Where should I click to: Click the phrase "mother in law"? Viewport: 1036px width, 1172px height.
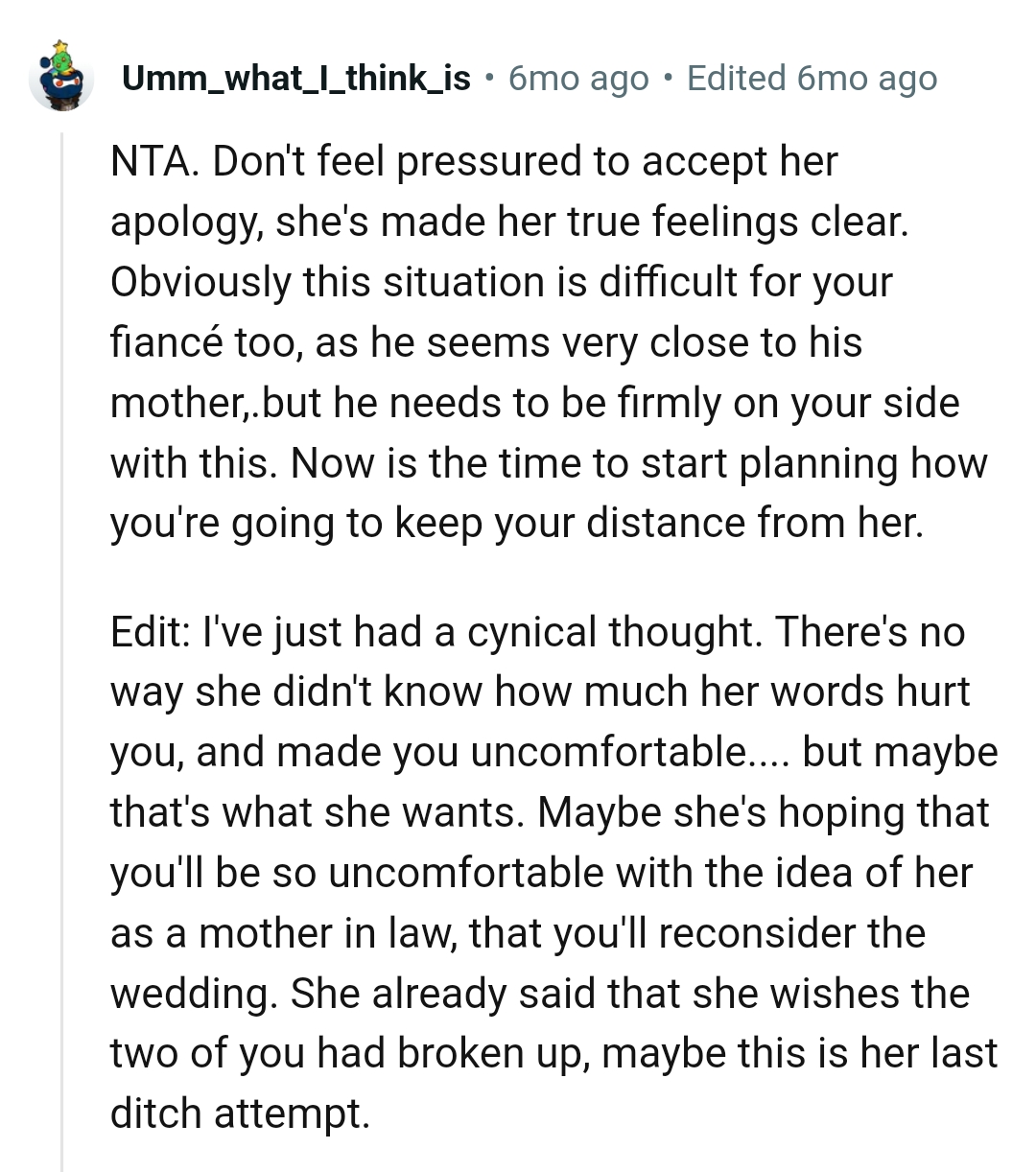(326, 933)
